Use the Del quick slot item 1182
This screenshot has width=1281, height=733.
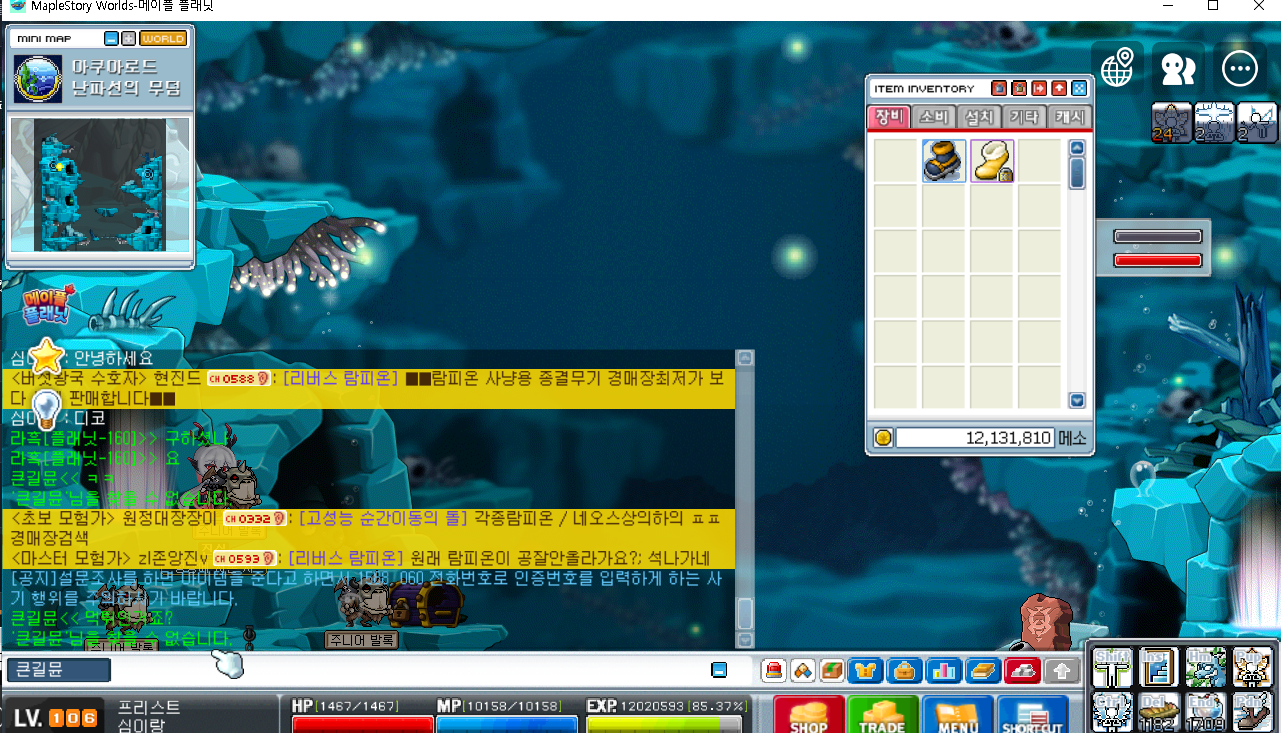[x=1159, y=711]
